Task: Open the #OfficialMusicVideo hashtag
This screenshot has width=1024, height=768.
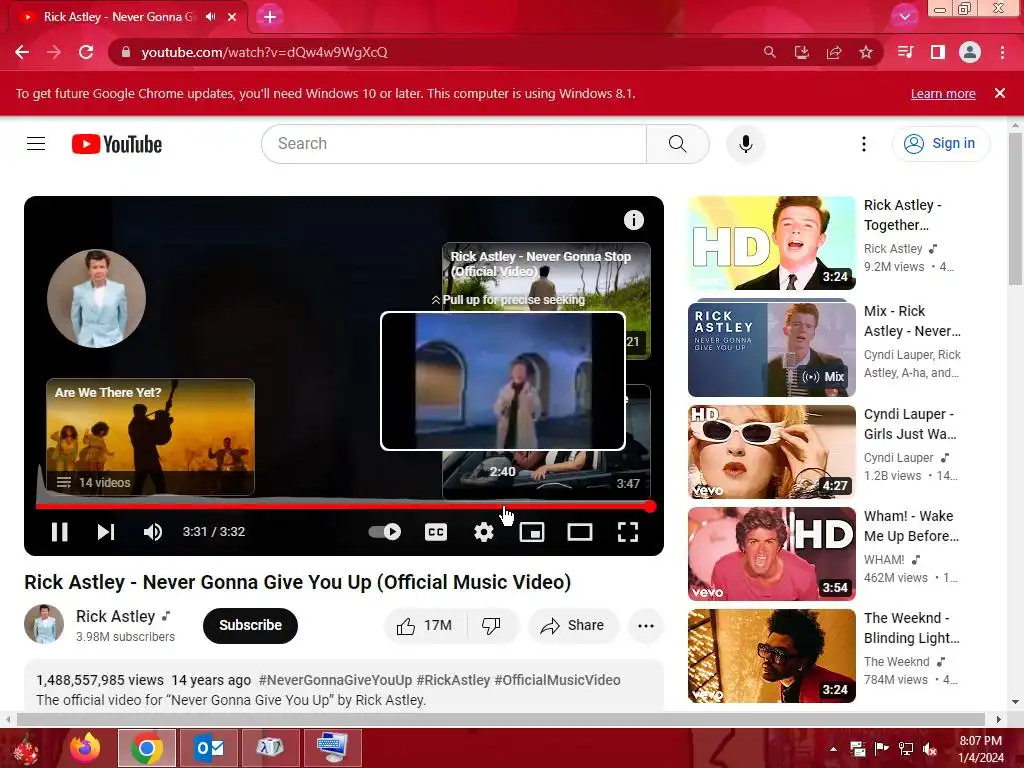Action: tap(557, 680)
